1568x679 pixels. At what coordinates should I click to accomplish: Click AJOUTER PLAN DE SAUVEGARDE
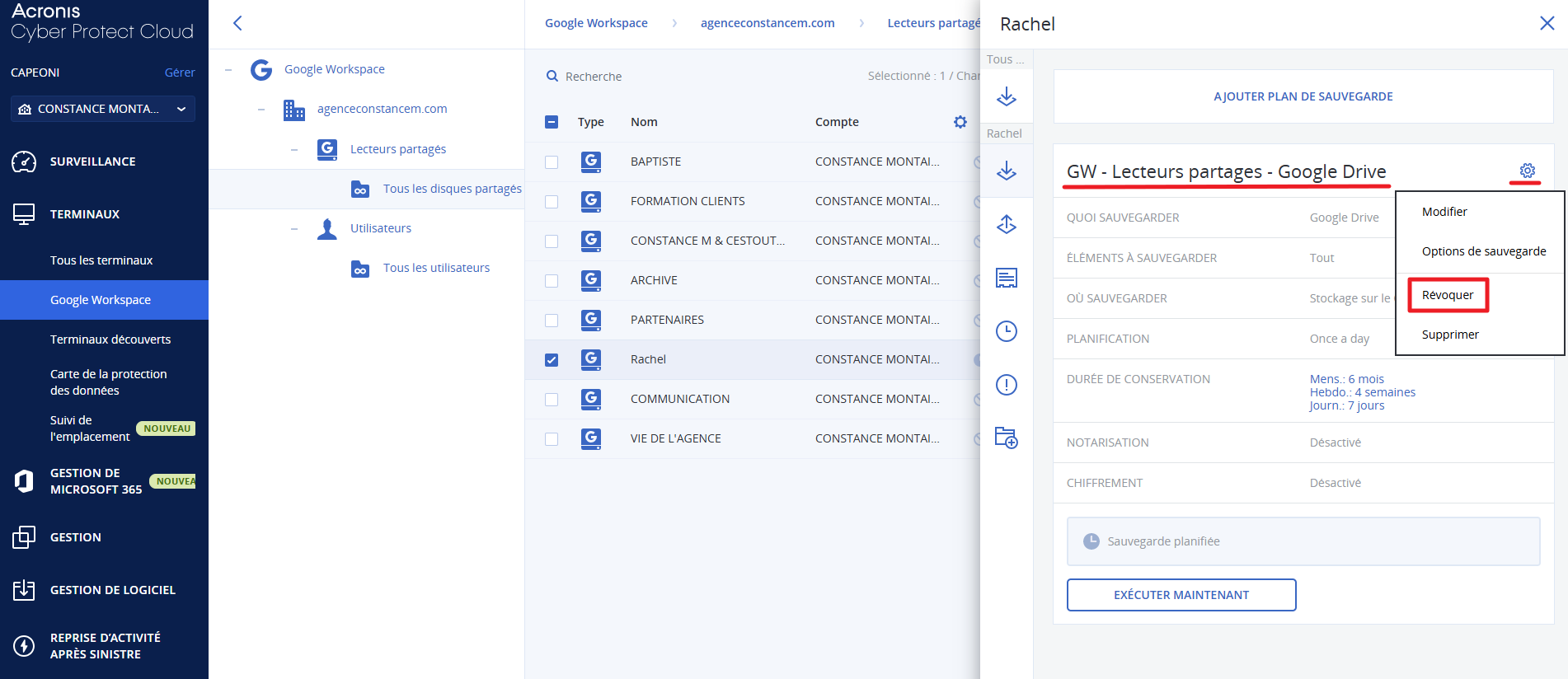(1303, 96)
